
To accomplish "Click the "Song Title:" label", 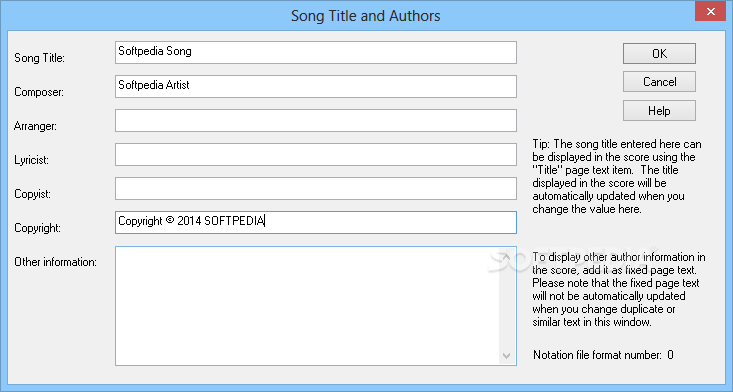I will point(39,58).
